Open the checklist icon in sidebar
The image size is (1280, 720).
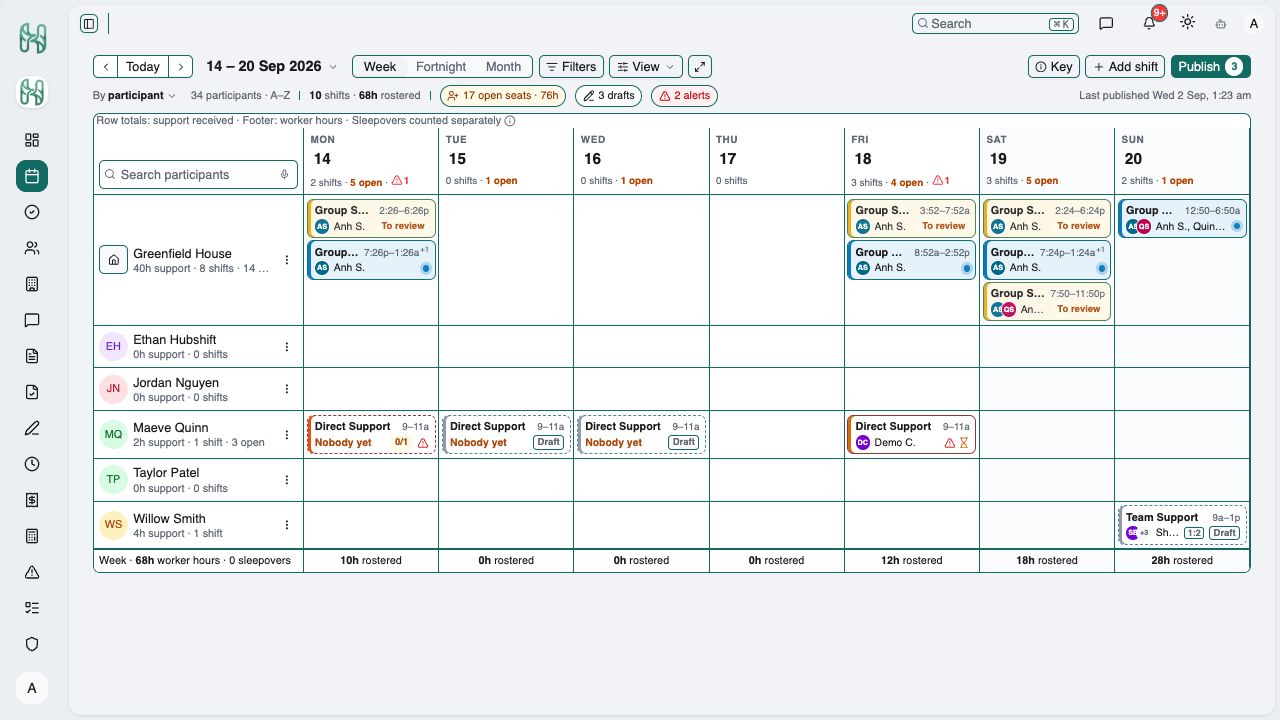[32, 608]
